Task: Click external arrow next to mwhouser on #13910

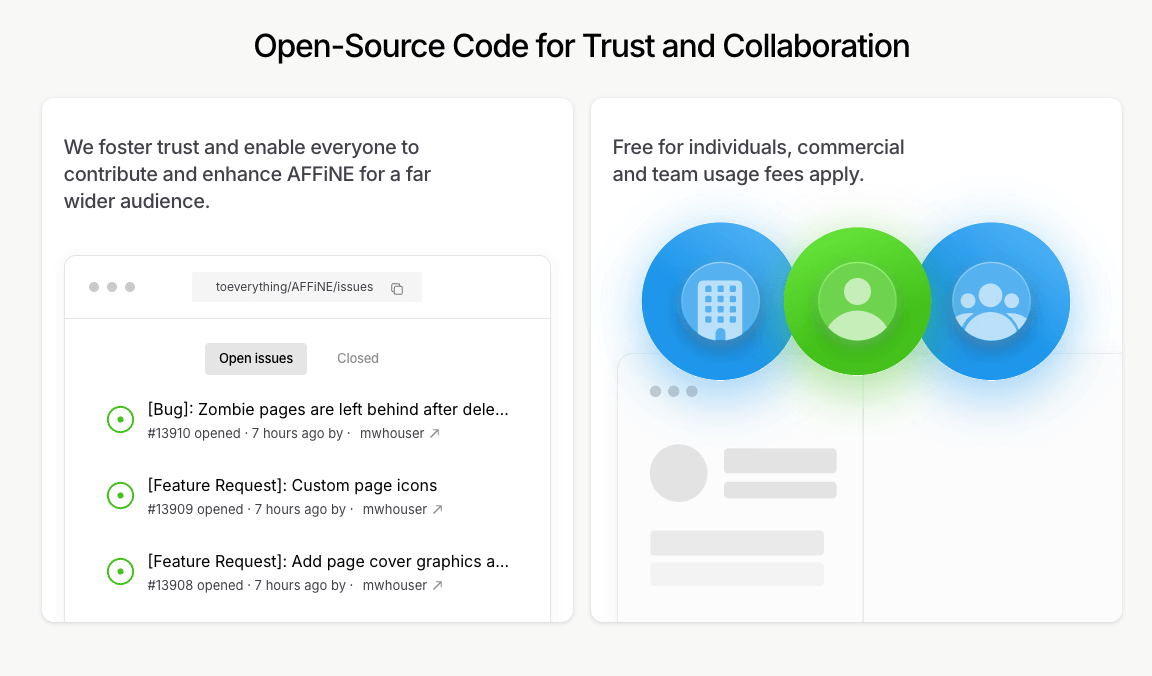Action: click(435, 434)
